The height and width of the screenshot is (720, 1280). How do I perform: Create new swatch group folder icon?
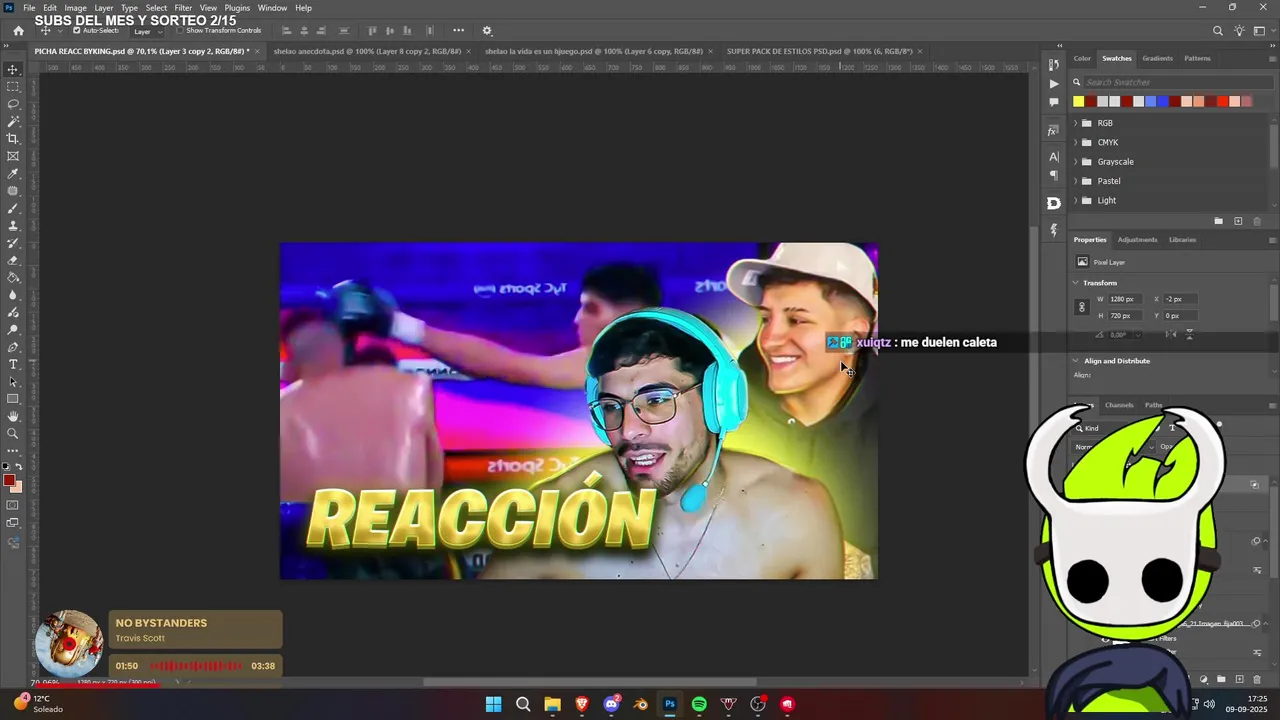tap(1218, 221)
